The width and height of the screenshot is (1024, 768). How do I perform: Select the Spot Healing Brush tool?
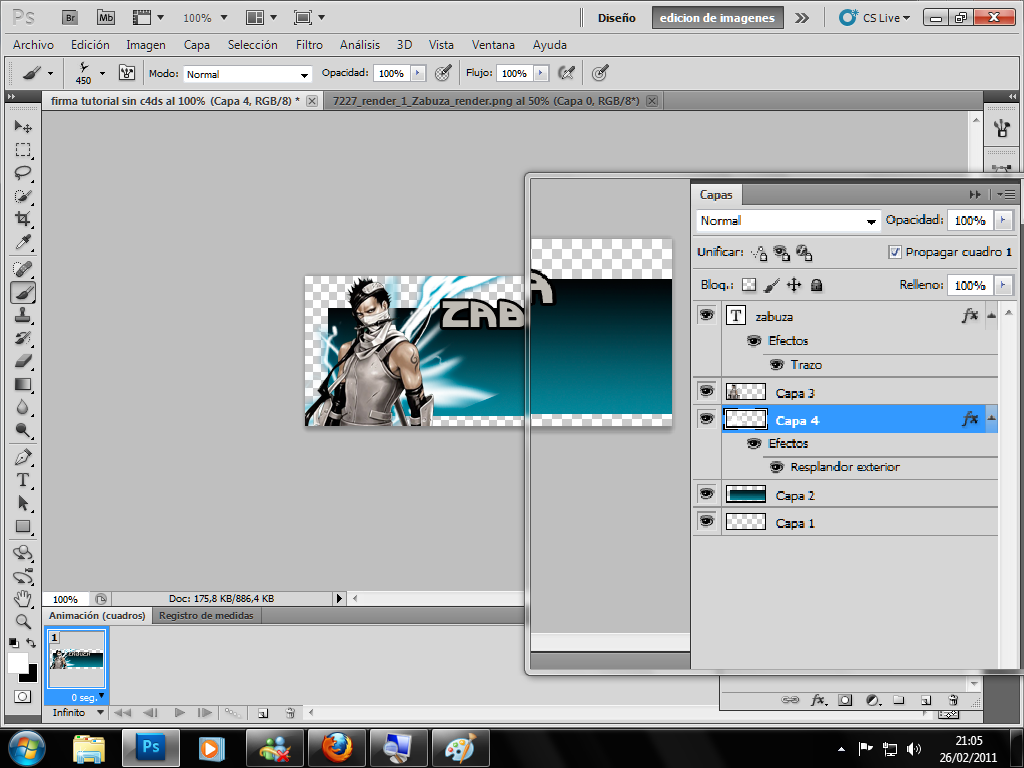(23, 268)
